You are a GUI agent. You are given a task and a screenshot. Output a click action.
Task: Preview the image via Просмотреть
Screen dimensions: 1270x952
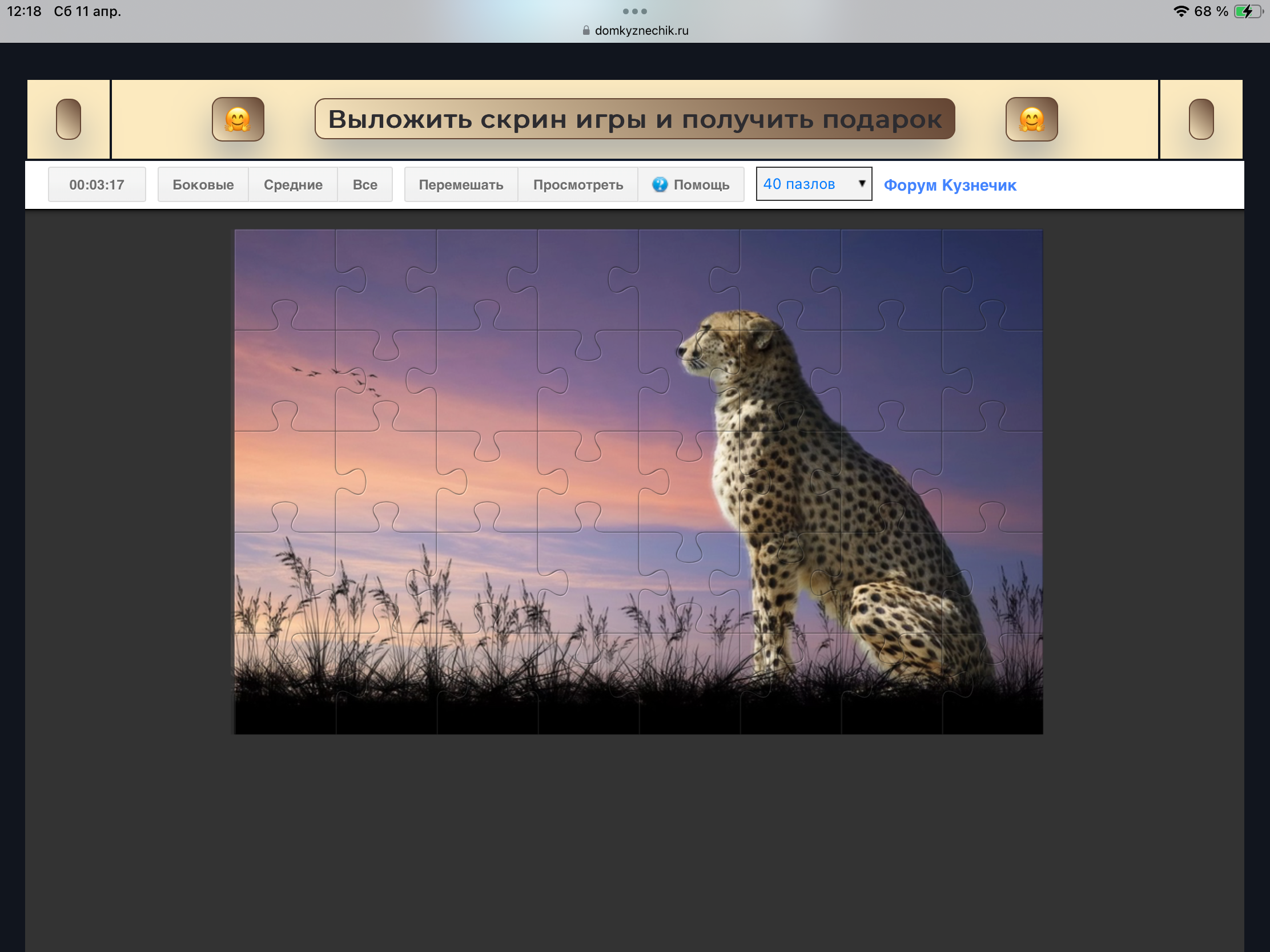point(577,185)
